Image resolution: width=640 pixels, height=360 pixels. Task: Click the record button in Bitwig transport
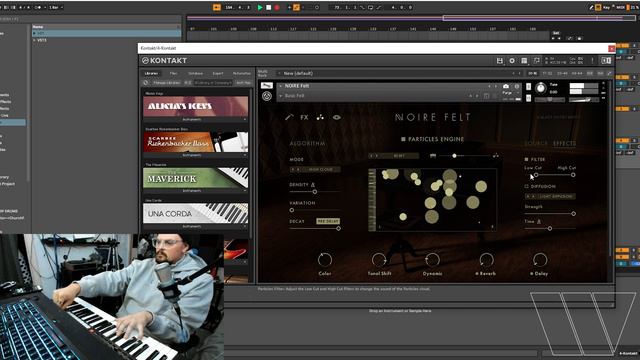click(x=277, y=7)
